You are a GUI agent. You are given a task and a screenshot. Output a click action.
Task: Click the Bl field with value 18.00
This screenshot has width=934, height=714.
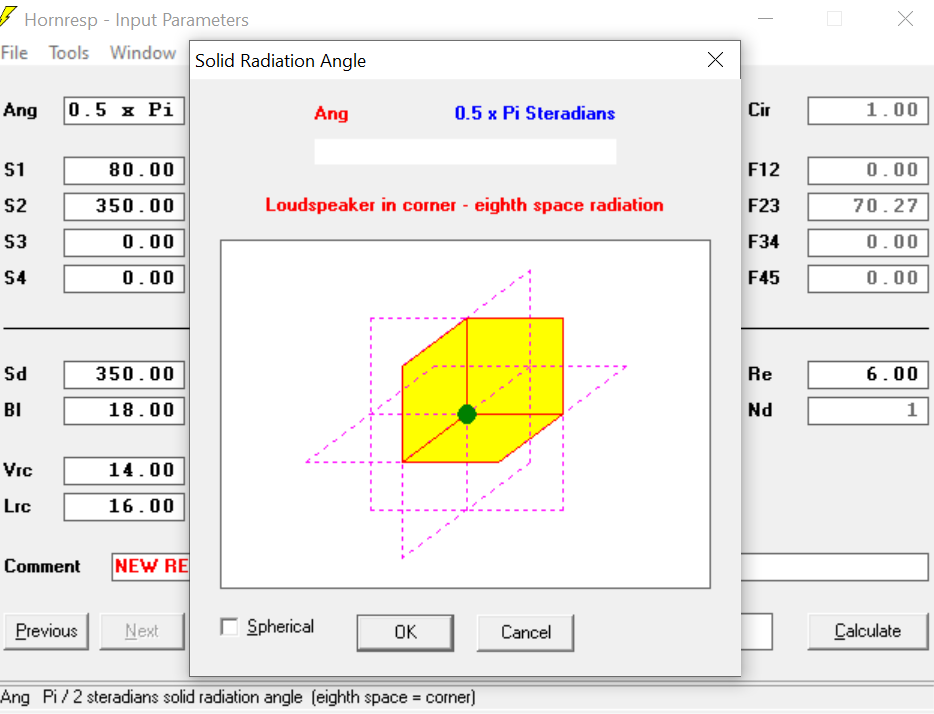[x=124, y=411]
